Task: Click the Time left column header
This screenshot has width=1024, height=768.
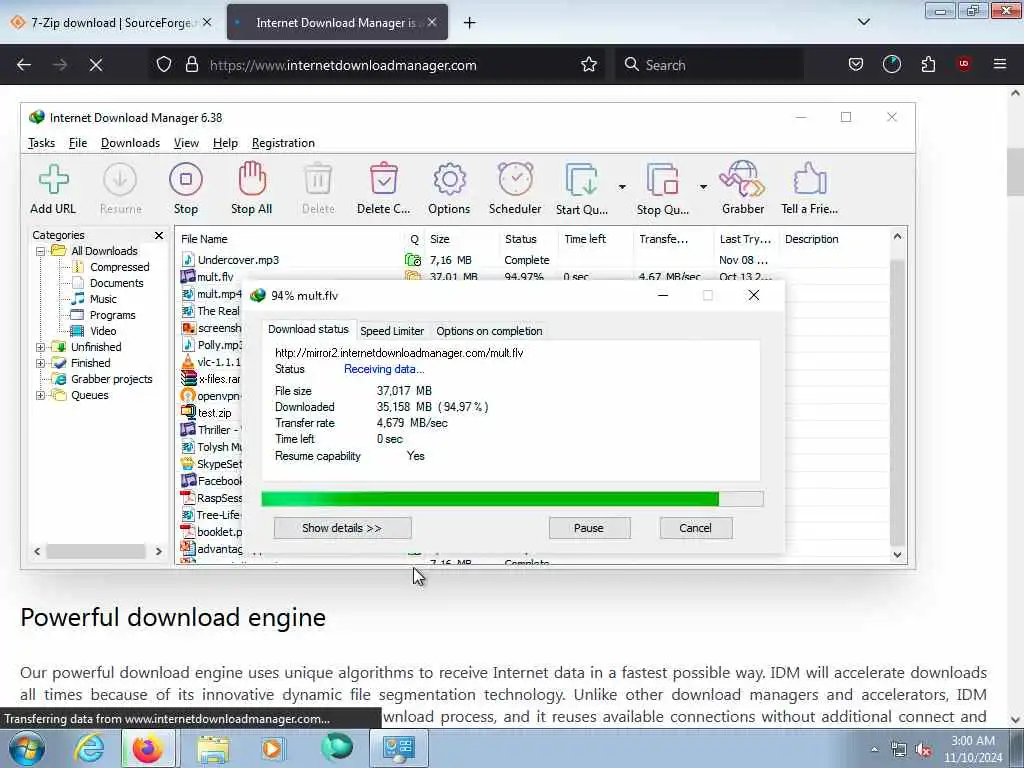Action: point(596,239)
